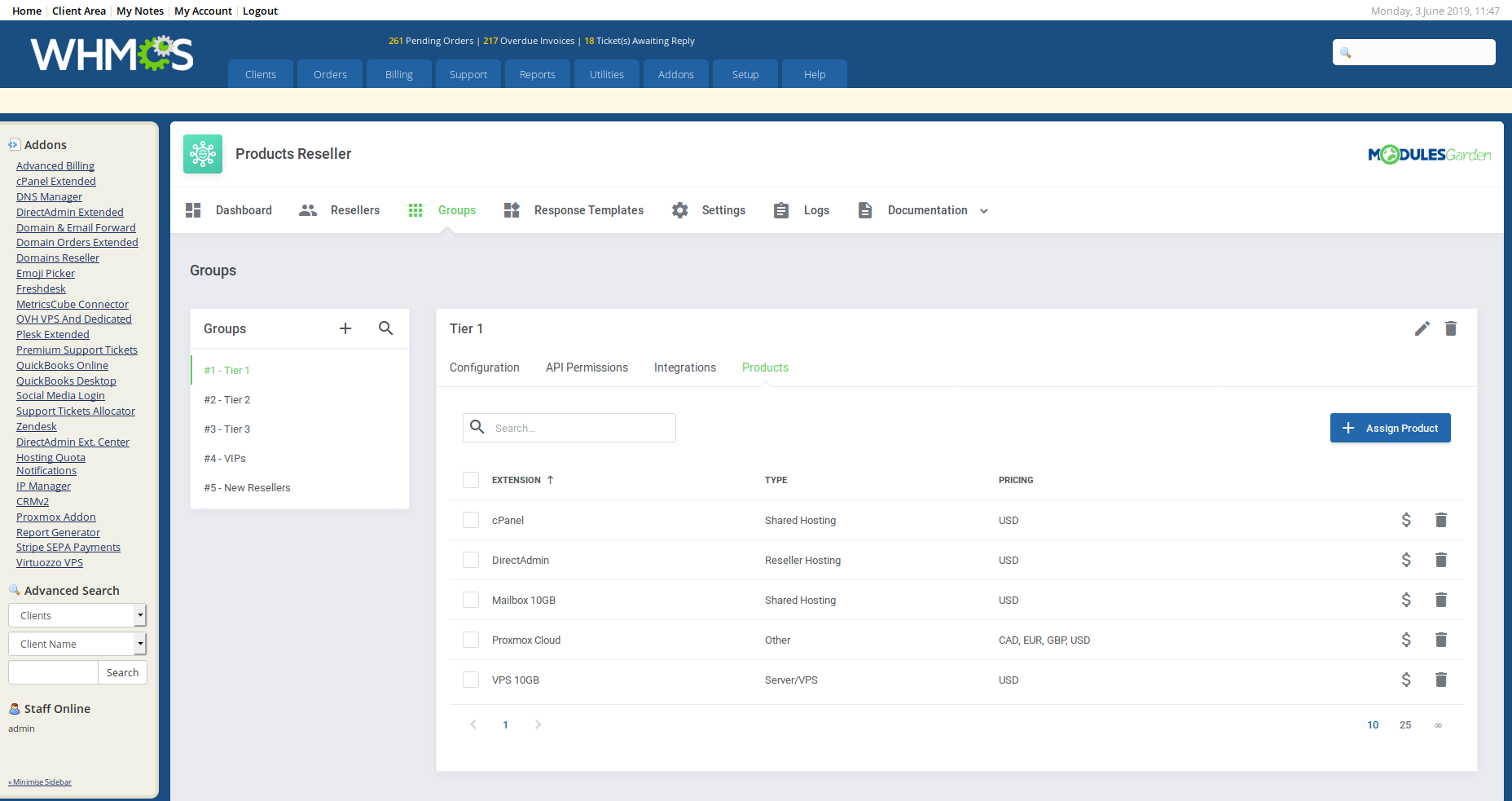Click the Resellers people icon
This screenshot has width=1512, height=801.
(x=308, y=210)
